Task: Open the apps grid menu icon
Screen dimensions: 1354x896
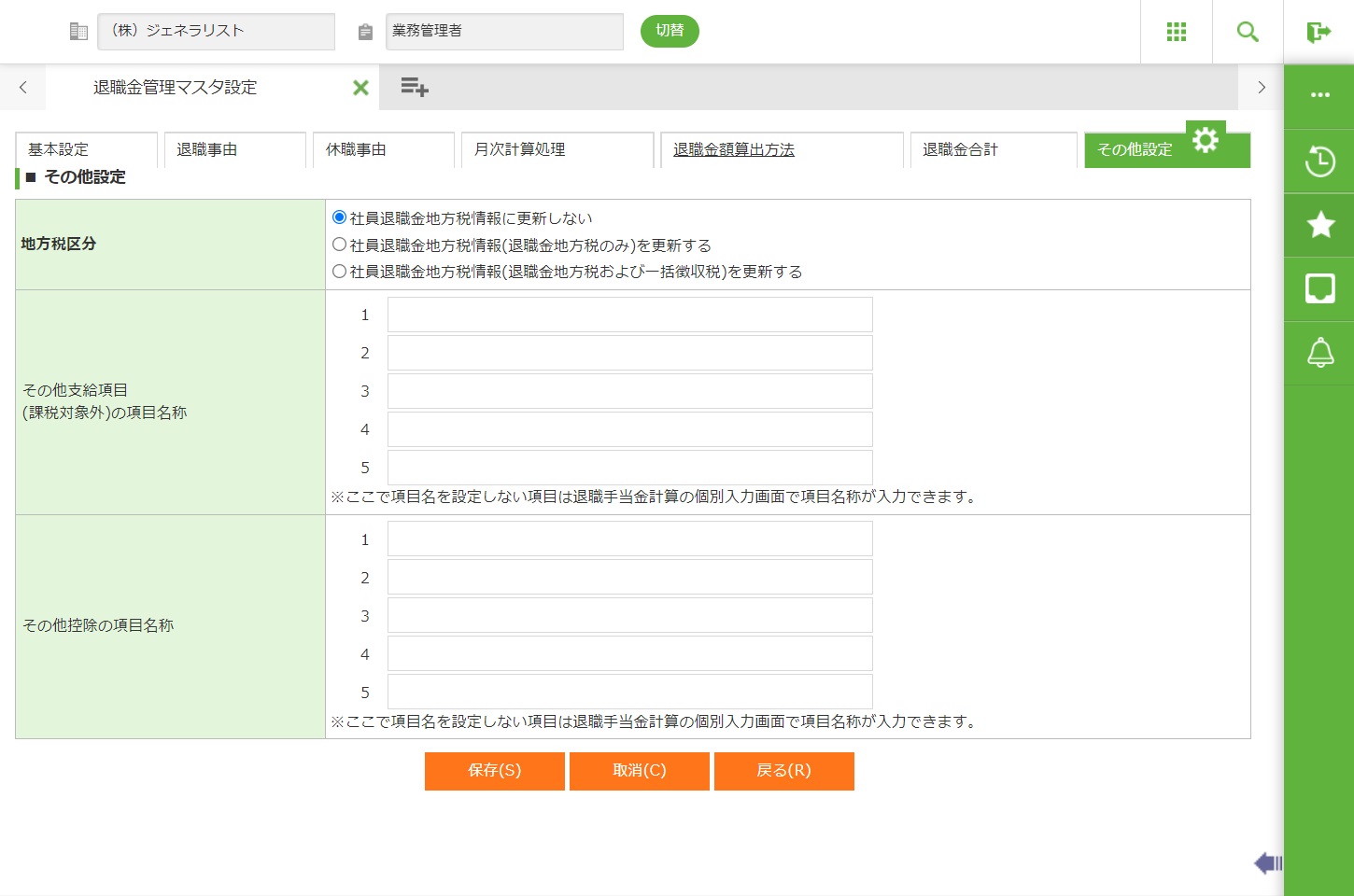Action: (x=1176, y=32)
